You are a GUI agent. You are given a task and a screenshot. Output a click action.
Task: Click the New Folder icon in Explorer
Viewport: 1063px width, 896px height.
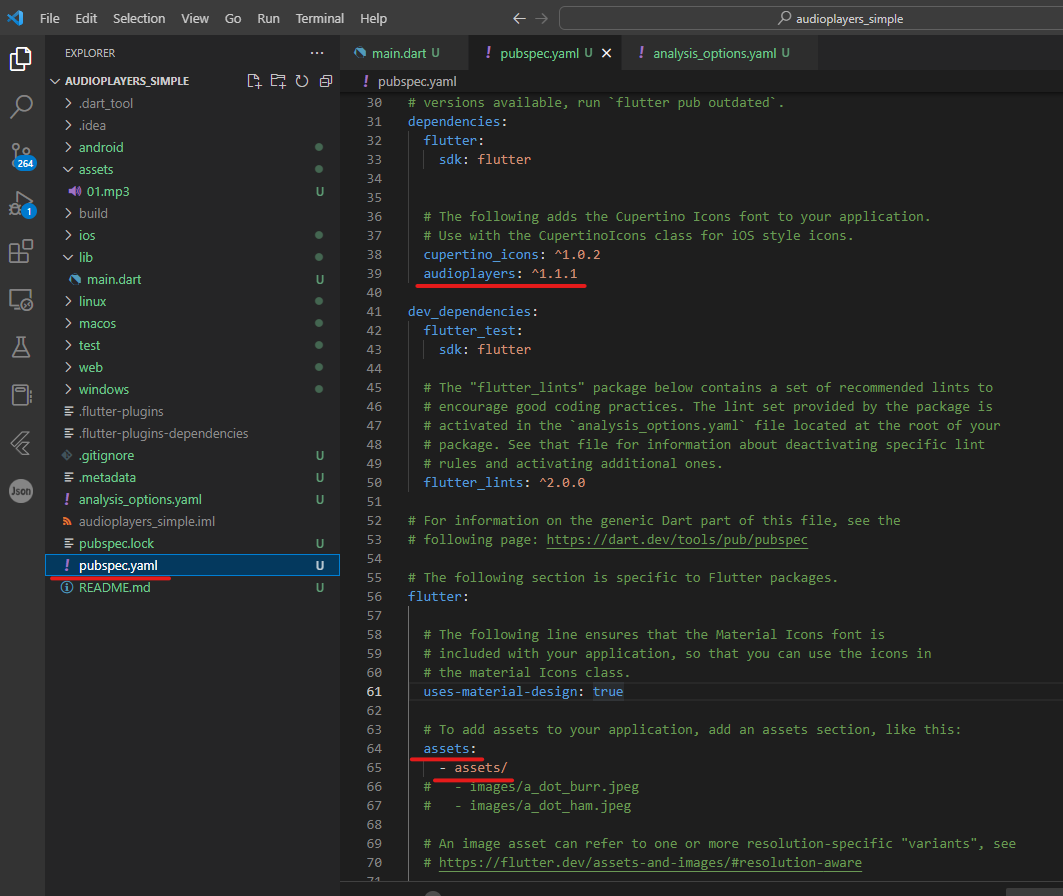278,81
